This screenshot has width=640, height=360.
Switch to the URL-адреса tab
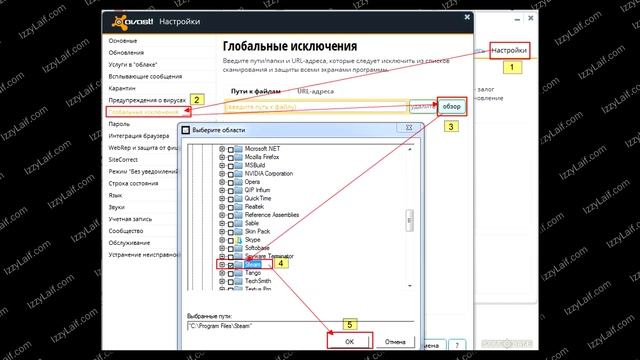click(x=316, y=91)
